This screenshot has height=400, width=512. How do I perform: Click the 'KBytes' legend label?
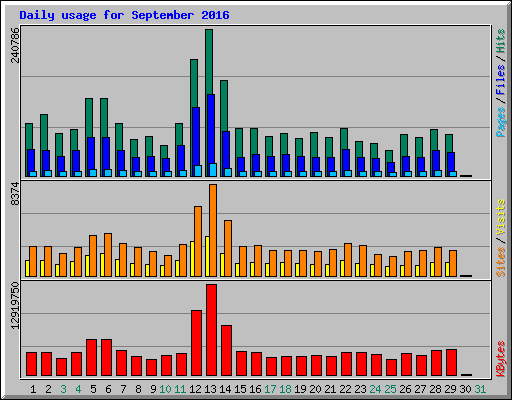pos(501,359)
